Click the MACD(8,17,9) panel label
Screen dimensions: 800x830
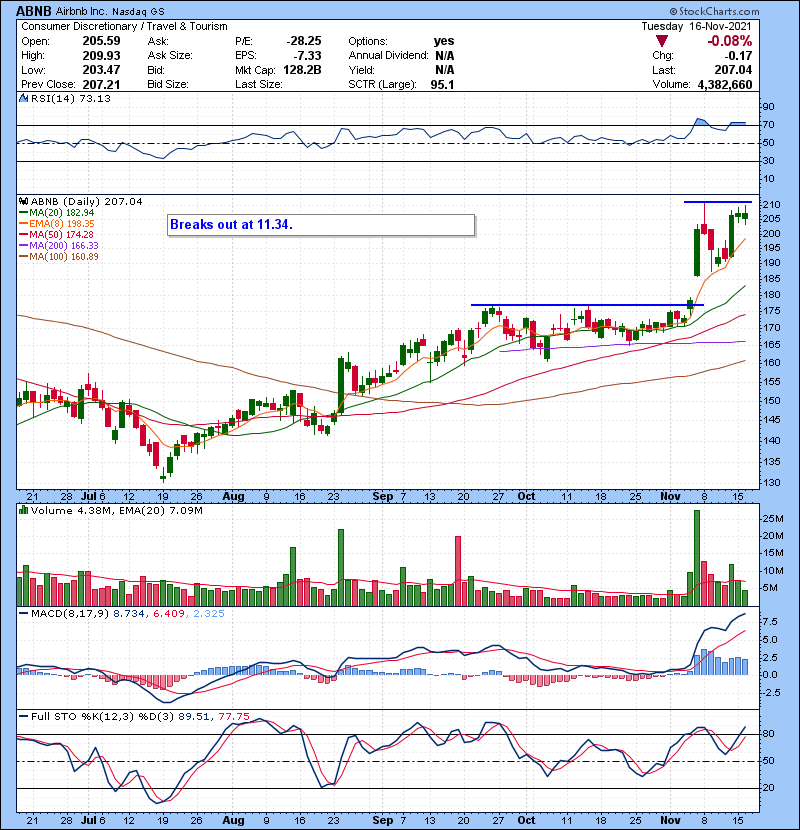click(x=70, y=614)
